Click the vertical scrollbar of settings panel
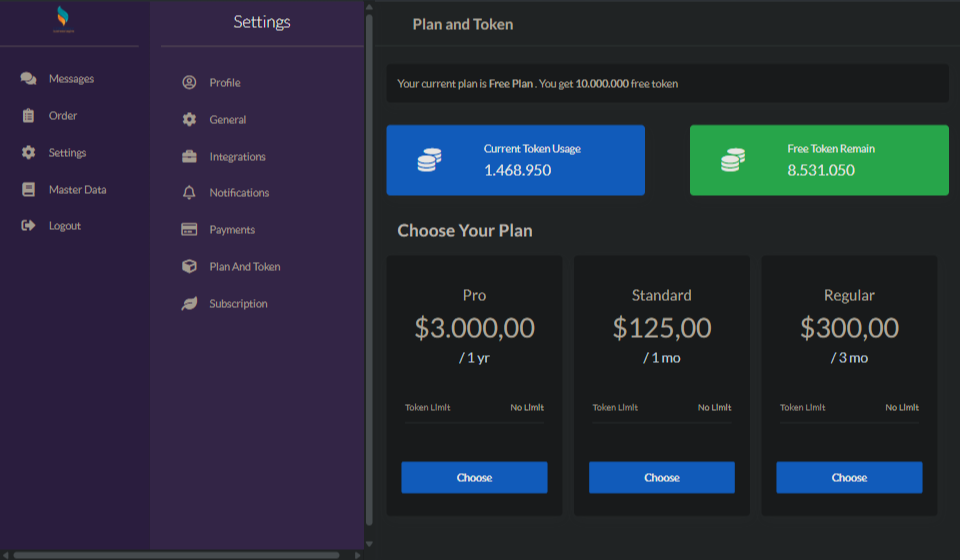Image resolution: width=960 pixels, height=560 pixels. tap(369, 270)
